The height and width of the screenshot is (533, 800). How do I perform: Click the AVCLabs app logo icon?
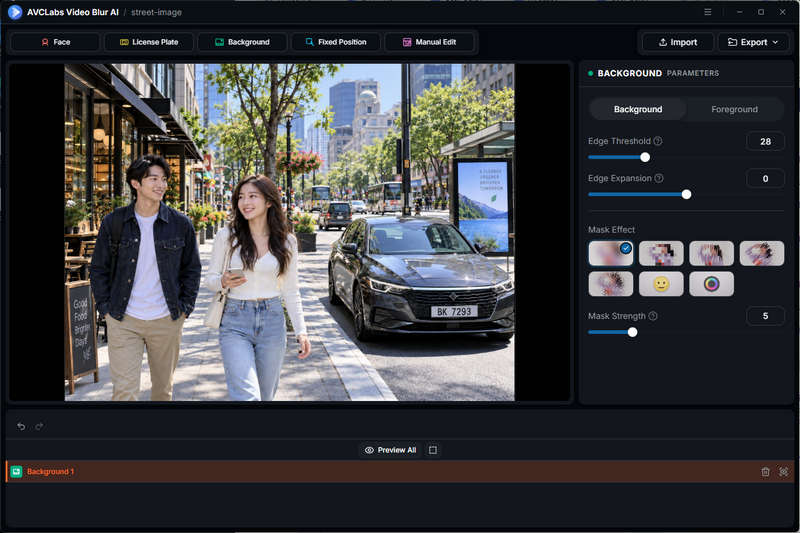15,12
